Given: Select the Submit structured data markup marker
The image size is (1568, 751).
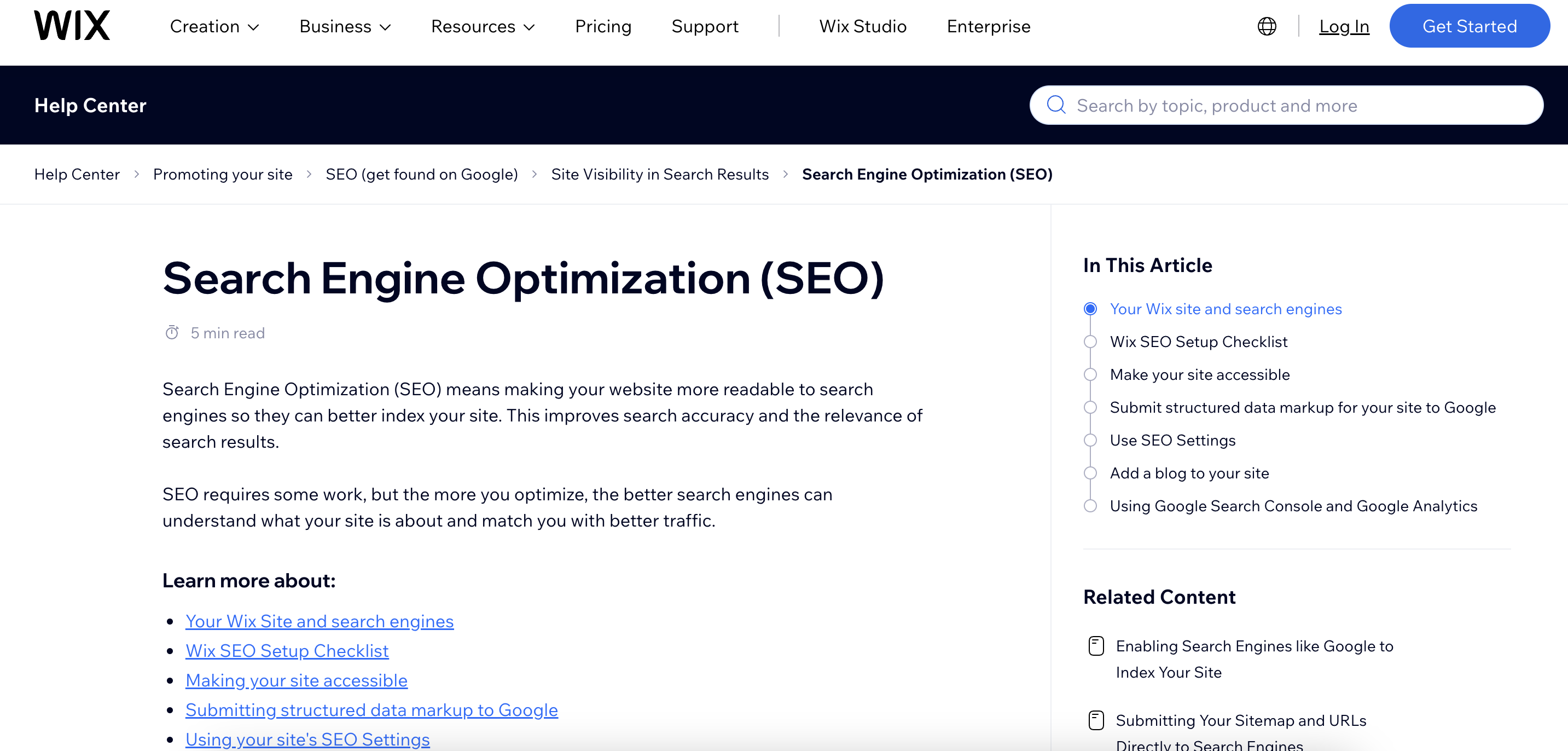Looking at the screenshot, I should [1090, 407].
